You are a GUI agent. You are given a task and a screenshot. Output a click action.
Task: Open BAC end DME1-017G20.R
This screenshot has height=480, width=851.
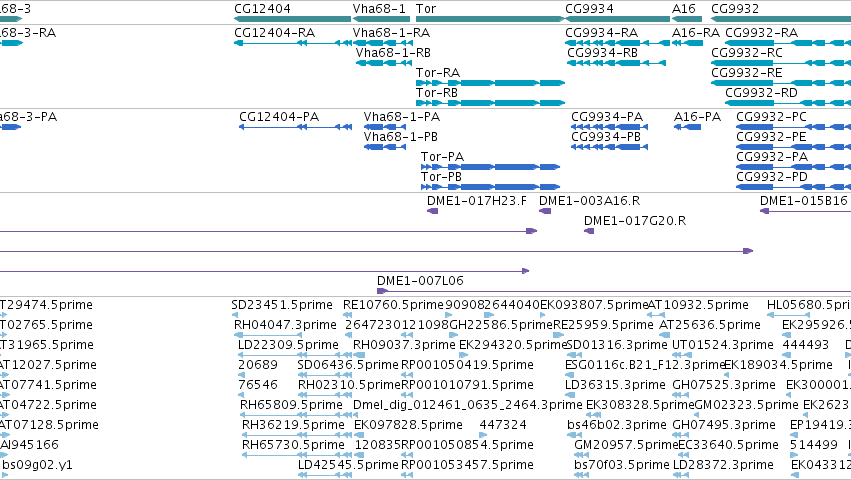[x=635, y=221]
